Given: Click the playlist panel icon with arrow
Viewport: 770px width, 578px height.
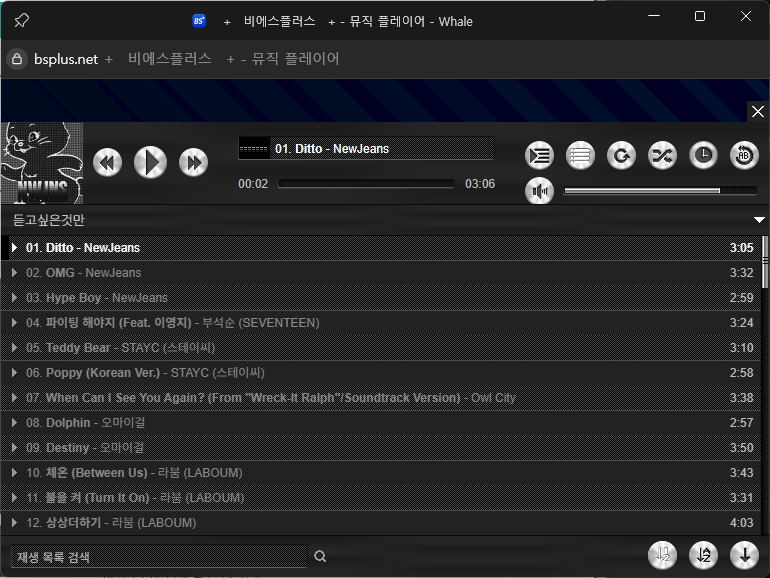Looking at the screenshot, I should coord(539,156).
